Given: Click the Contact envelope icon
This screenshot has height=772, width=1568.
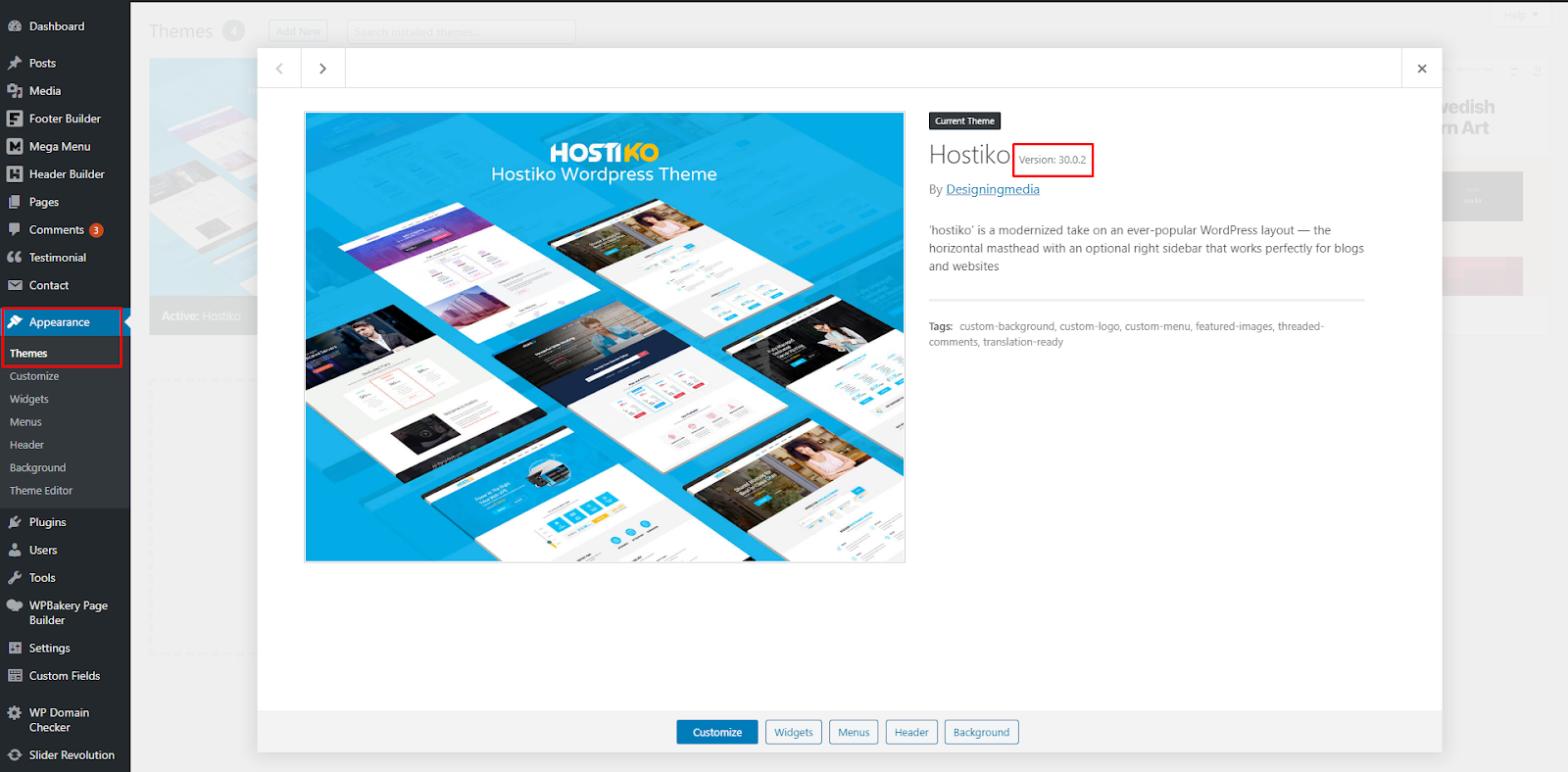Looking at the screenshot, I should 15,285.
